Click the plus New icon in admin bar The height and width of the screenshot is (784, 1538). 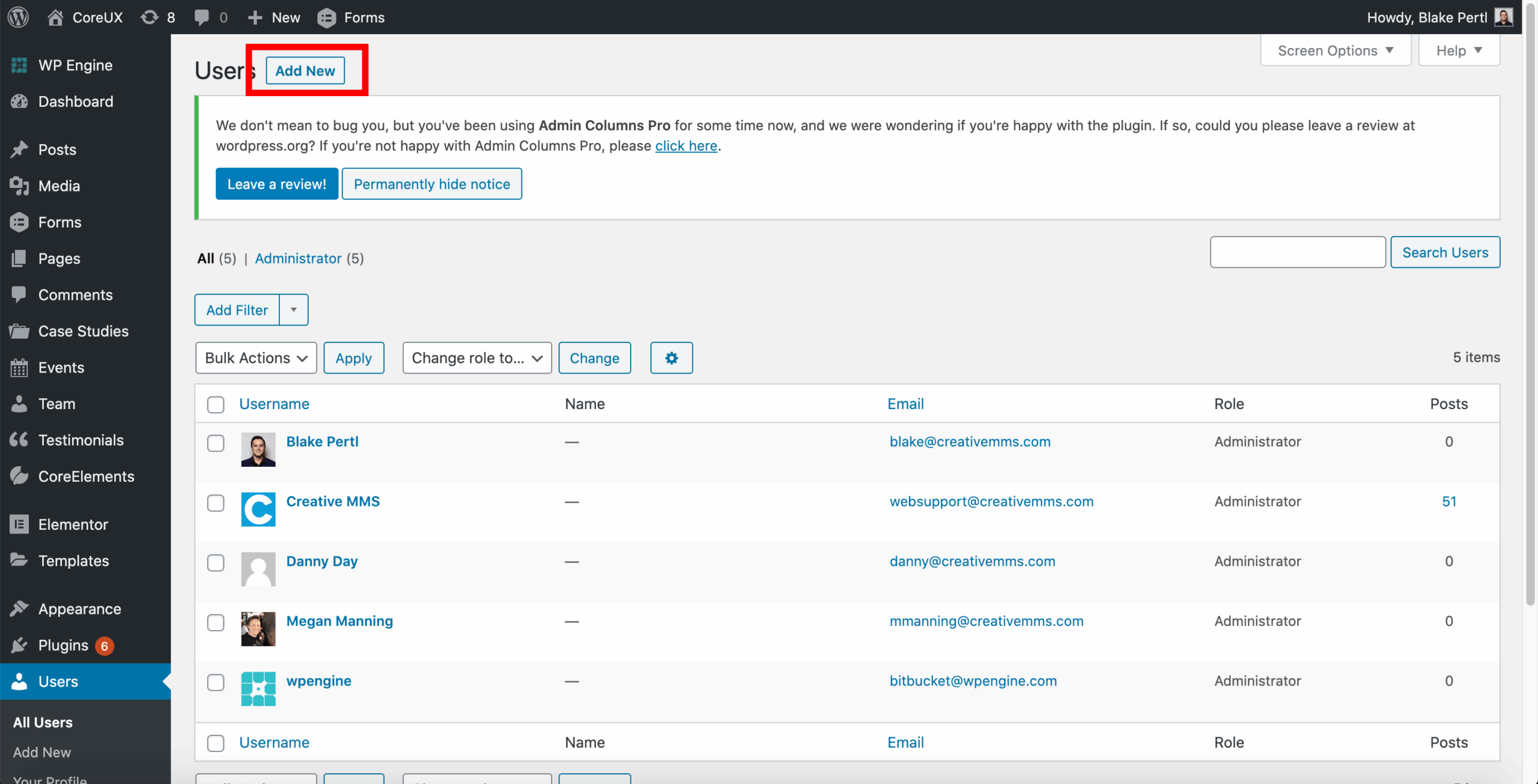[x=255, y=17]
